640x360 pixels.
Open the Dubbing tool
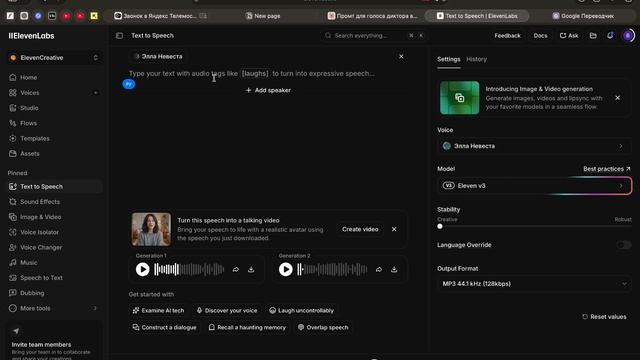coord(54,293)
